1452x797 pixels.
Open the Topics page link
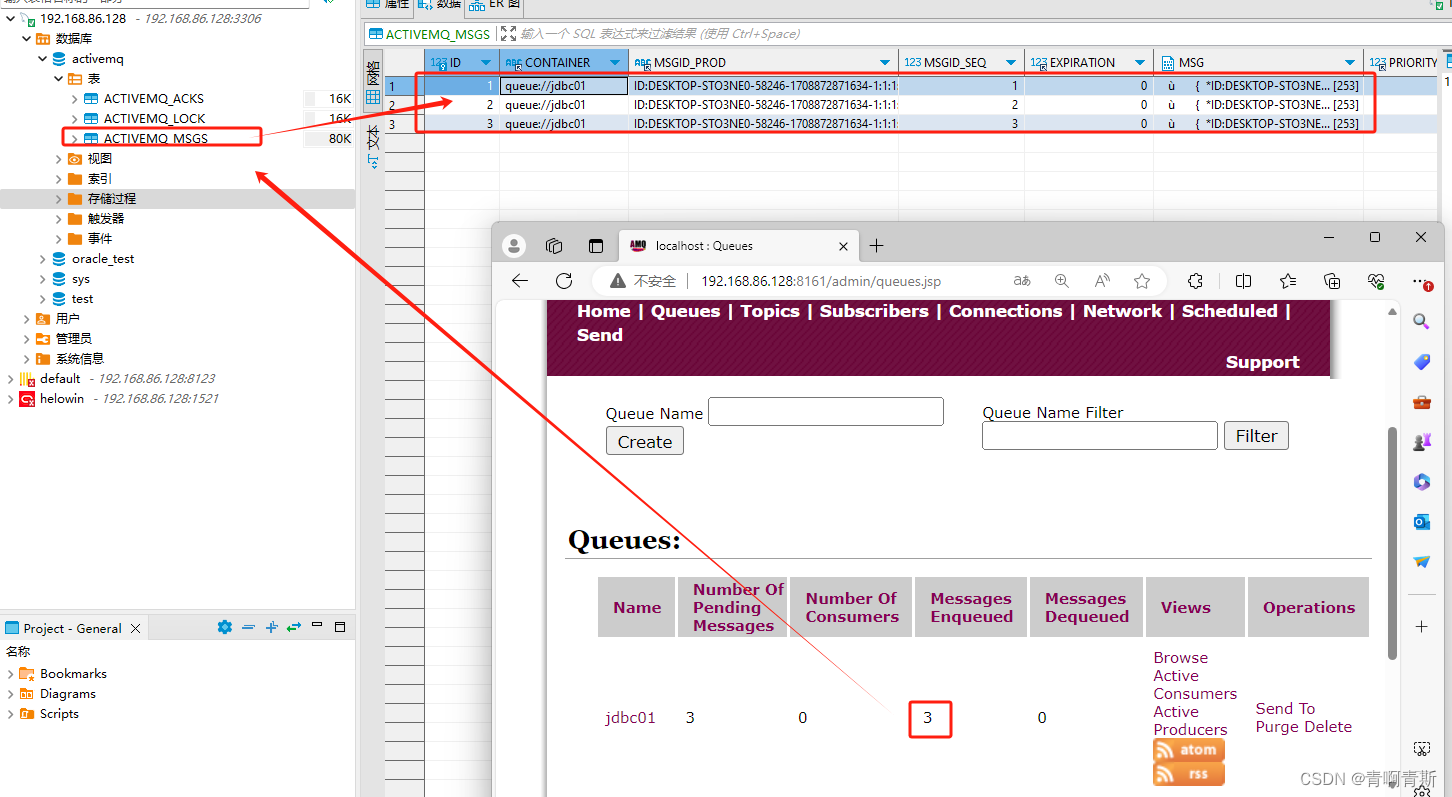click(770, 311)
